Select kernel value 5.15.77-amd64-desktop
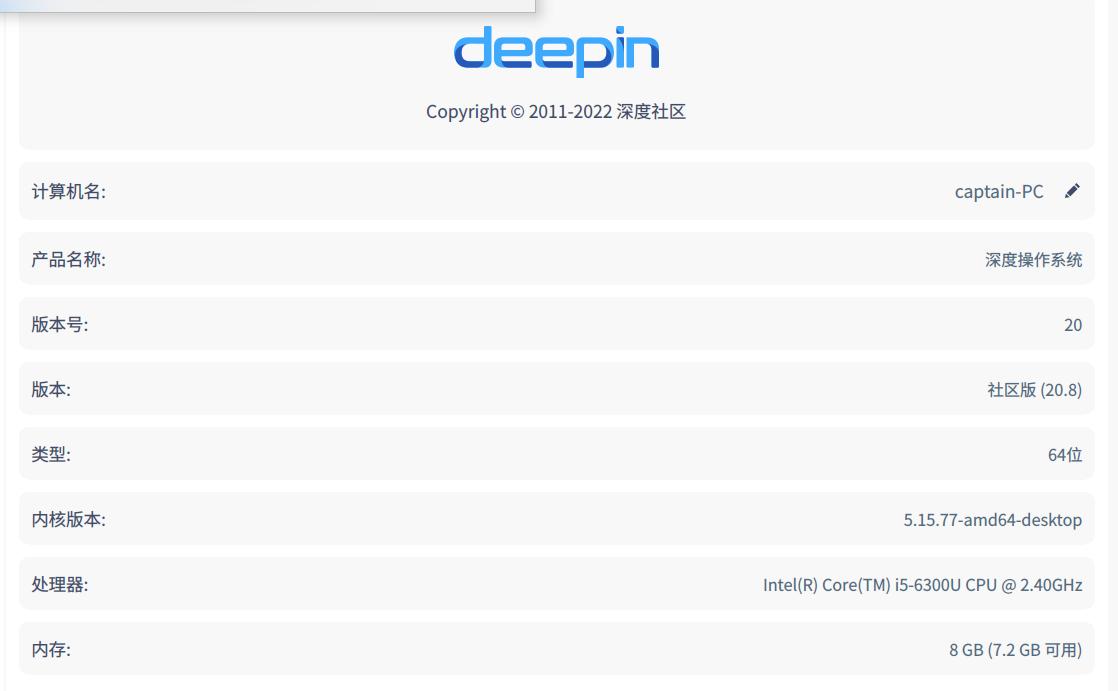Viewport: 1118px width, 691px height. coord(993,520)
